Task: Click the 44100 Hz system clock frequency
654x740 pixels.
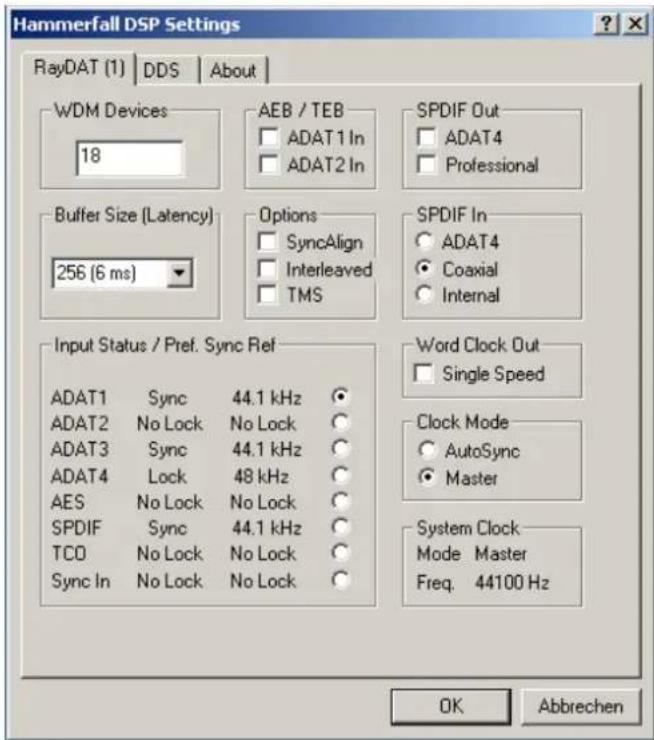Action: pyautogui.click(x=512, y=582)
